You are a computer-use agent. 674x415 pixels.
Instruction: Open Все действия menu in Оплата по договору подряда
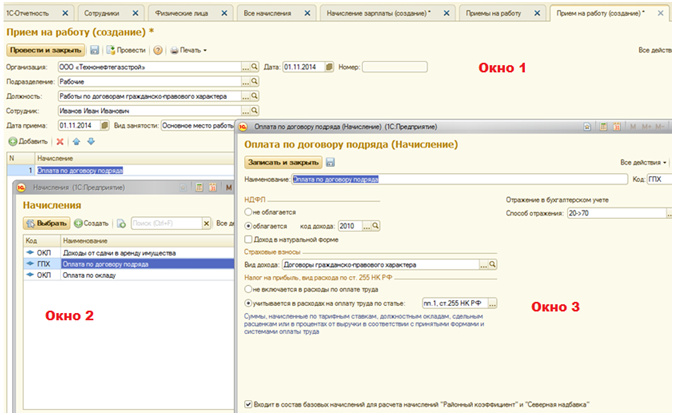click(x=643, y=162)
